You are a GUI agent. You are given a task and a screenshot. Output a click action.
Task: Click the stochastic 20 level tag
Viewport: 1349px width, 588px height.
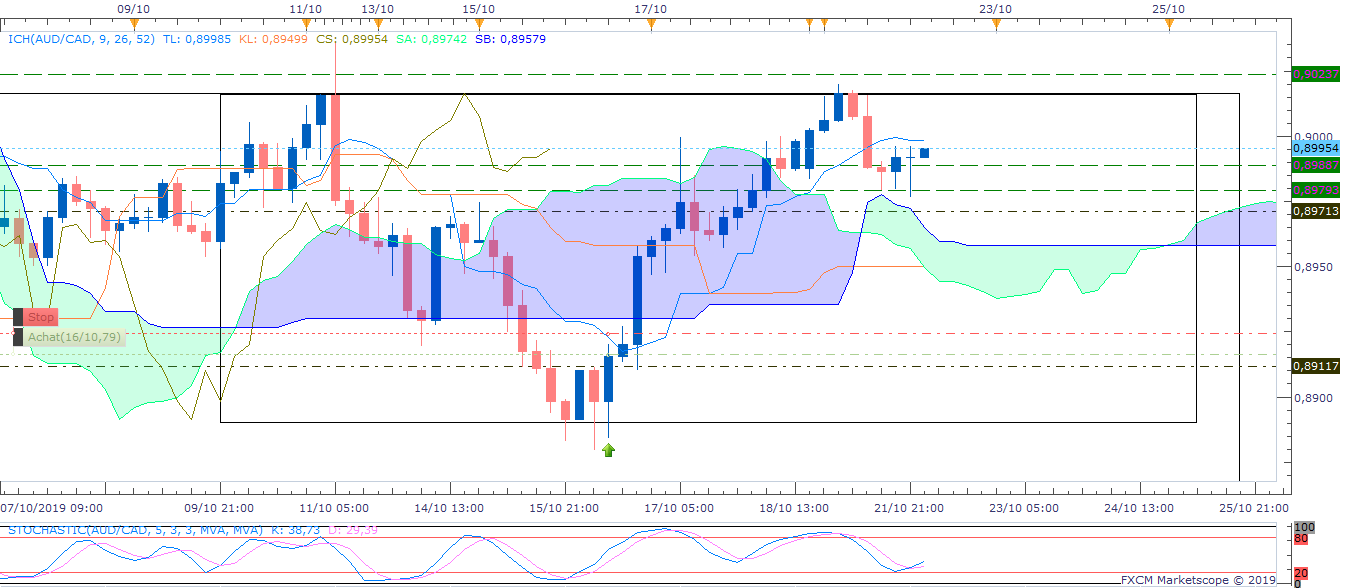tap(1301, 574)
